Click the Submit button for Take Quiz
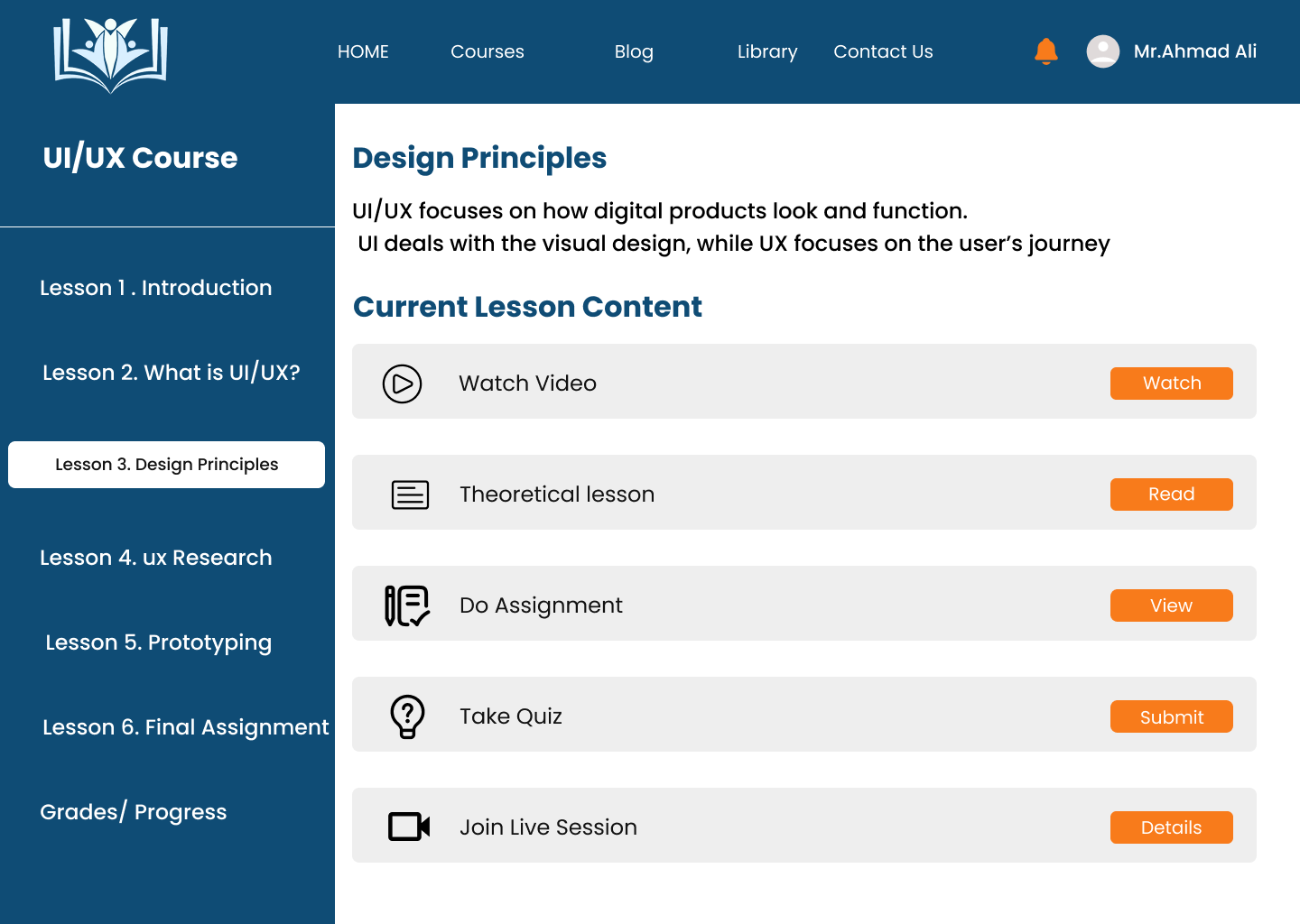The height and width of the screenshot is (924, 1300). (x=1172, y=716)
